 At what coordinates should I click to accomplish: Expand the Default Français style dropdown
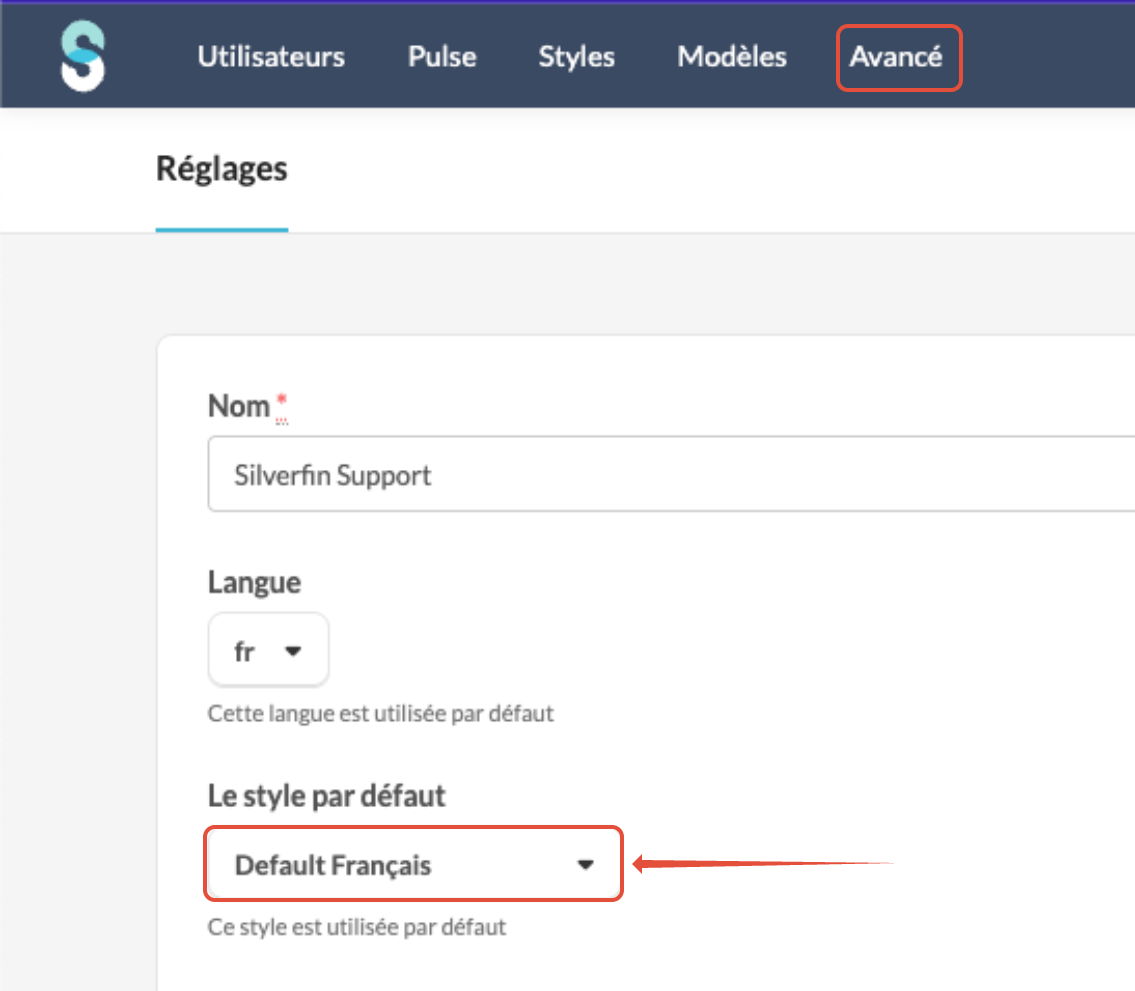coord(414,864)
